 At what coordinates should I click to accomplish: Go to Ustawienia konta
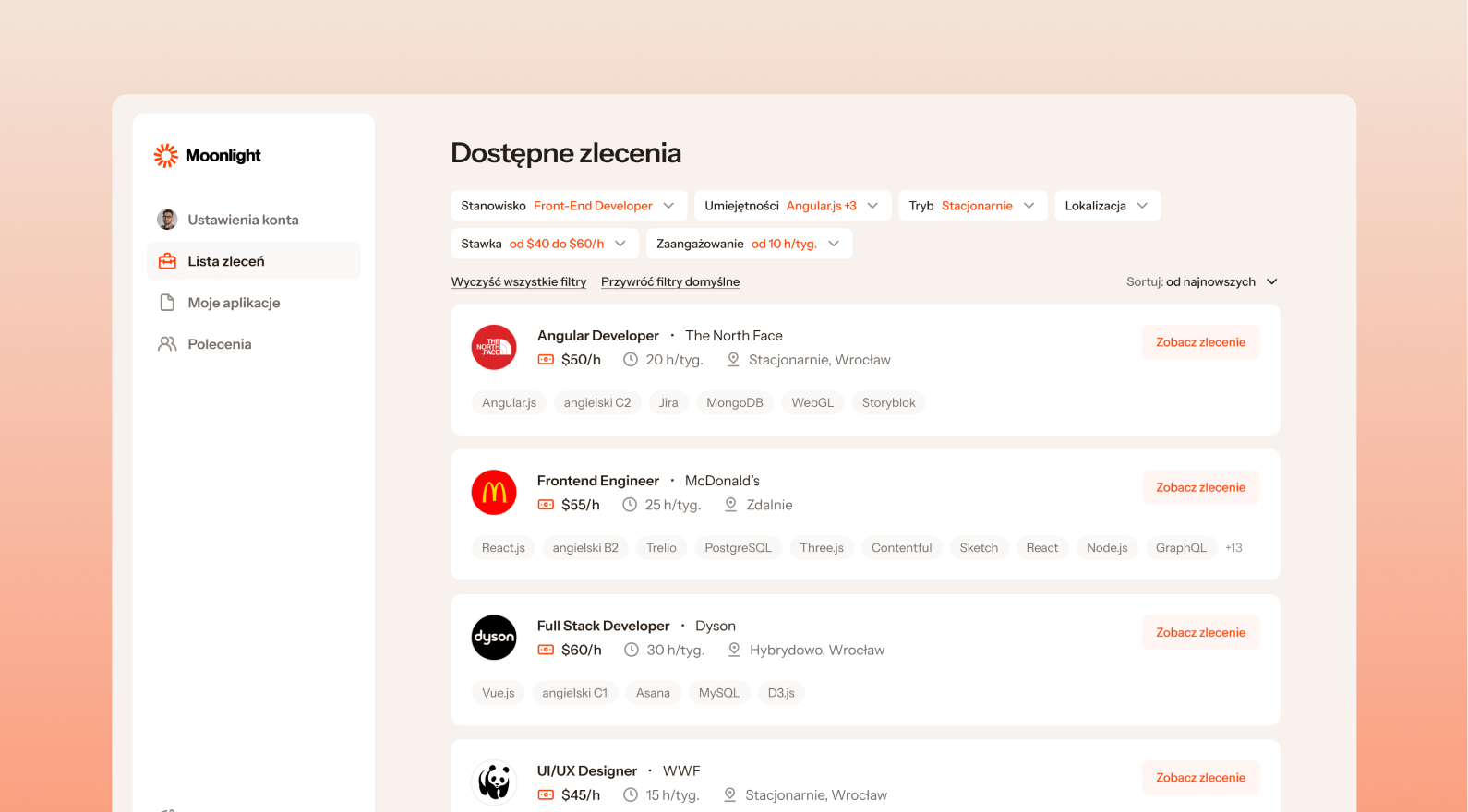[253, 220]
